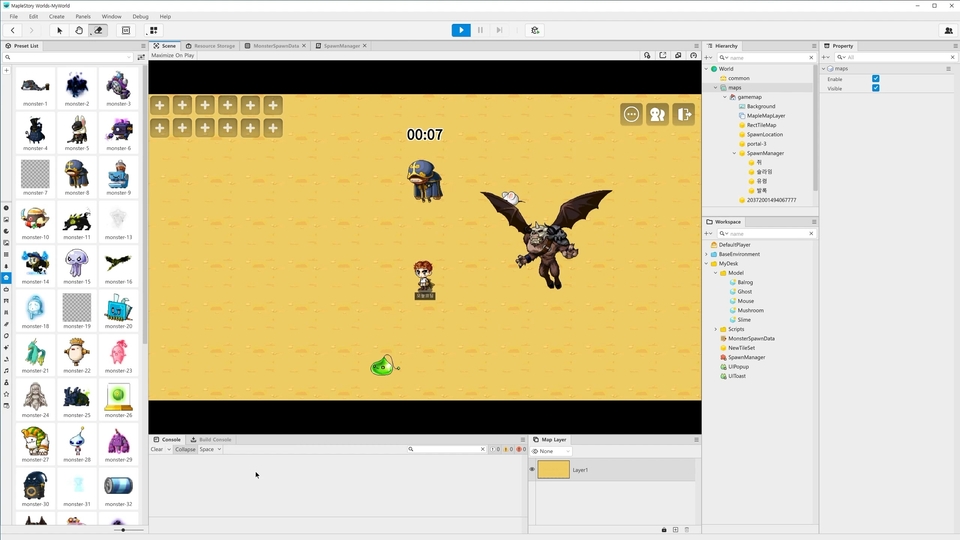
Task: Click the preset list filter settings icon
Action: pos(141,57)
